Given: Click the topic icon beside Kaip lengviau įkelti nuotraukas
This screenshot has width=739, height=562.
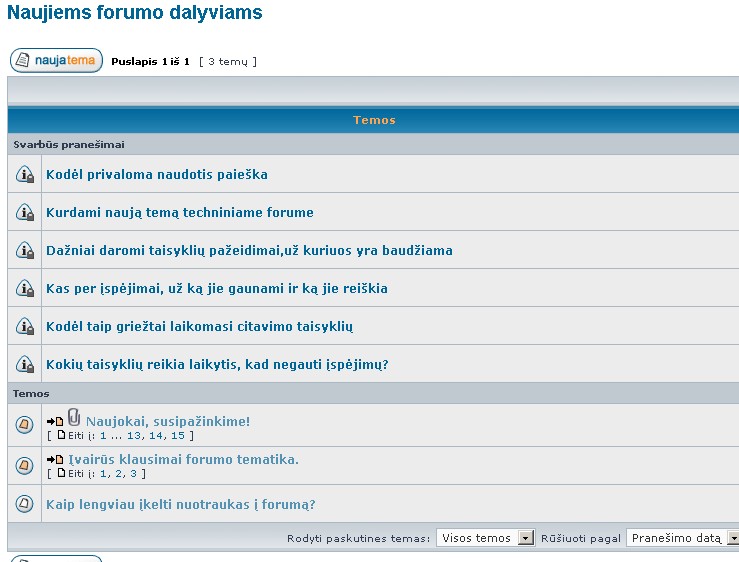Looking at the screenshot, I should pos(26,504).
